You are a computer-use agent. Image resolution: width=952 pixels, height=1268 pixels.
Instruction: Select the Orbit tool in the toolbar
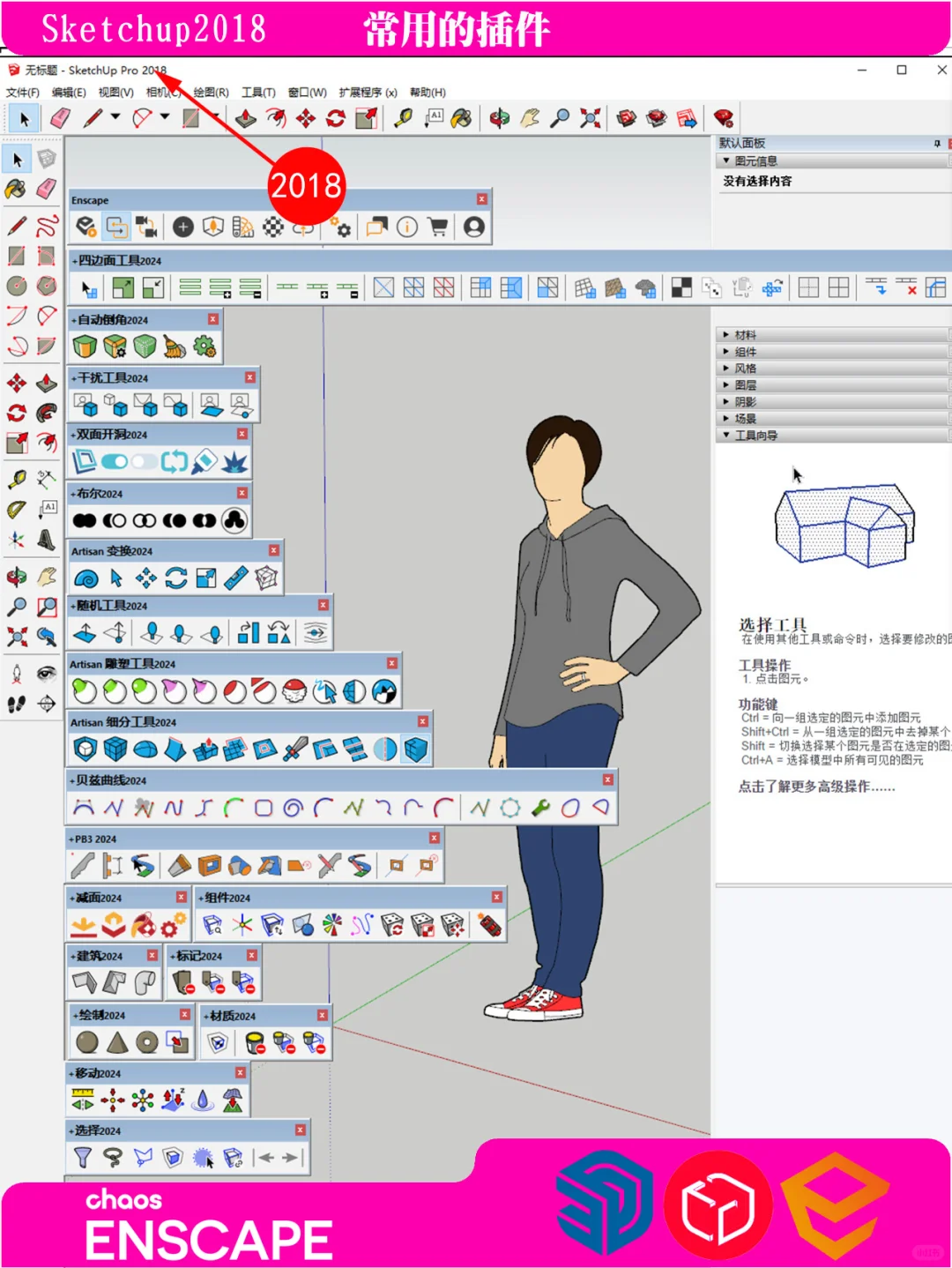[x=498, y=116]
